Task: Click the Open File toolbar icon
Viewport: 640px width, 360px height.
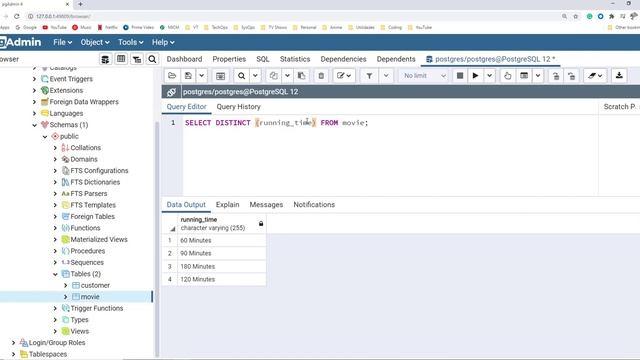Action: 172,76
